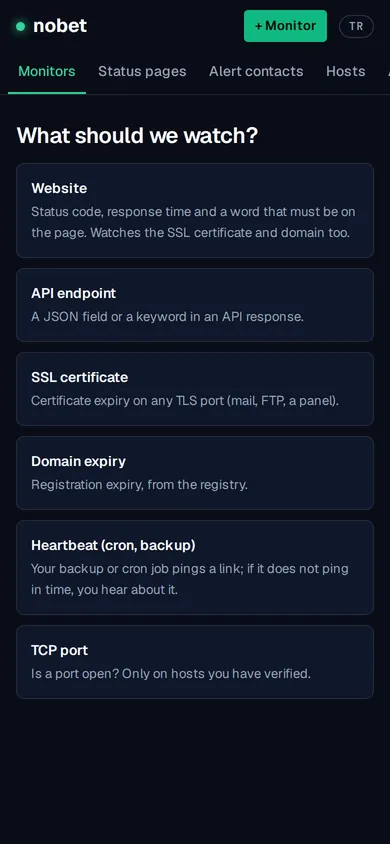Reveal the cut-off tab after Hosts
Image resolution: width=390 pixels, height=844 pixels.
(x=388, y=72)
